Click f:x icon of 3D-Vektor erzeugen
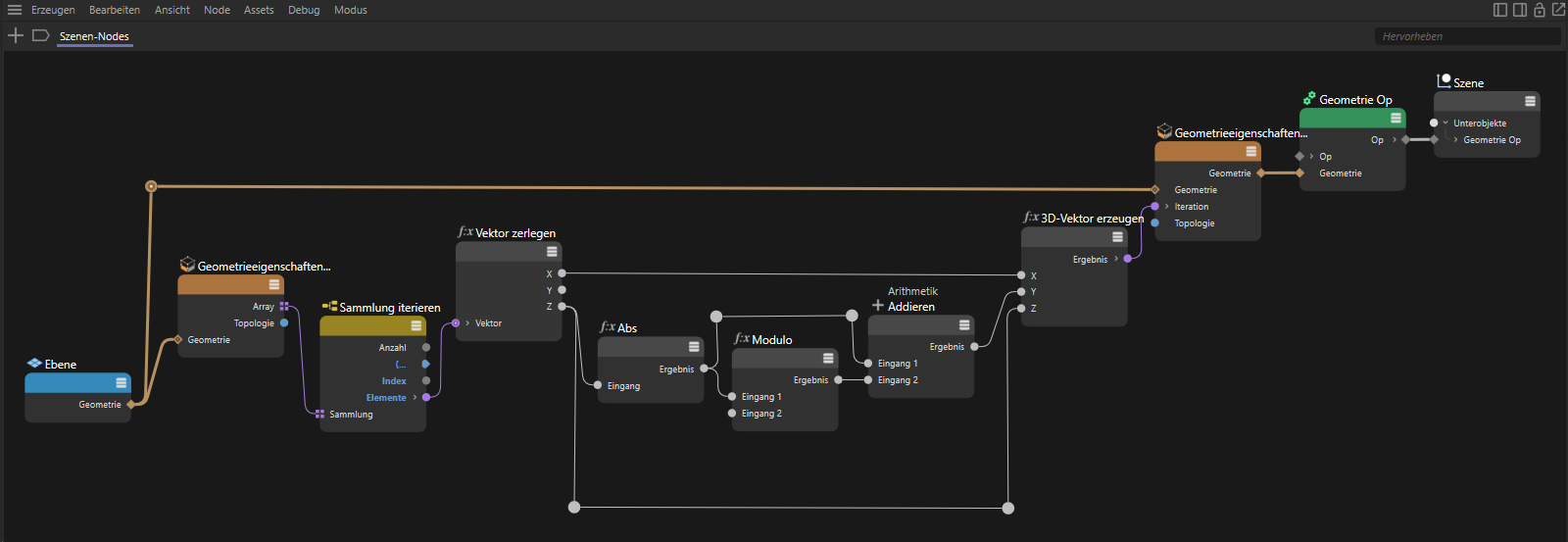1568x542 pixels. click(x=1031, y=218)
